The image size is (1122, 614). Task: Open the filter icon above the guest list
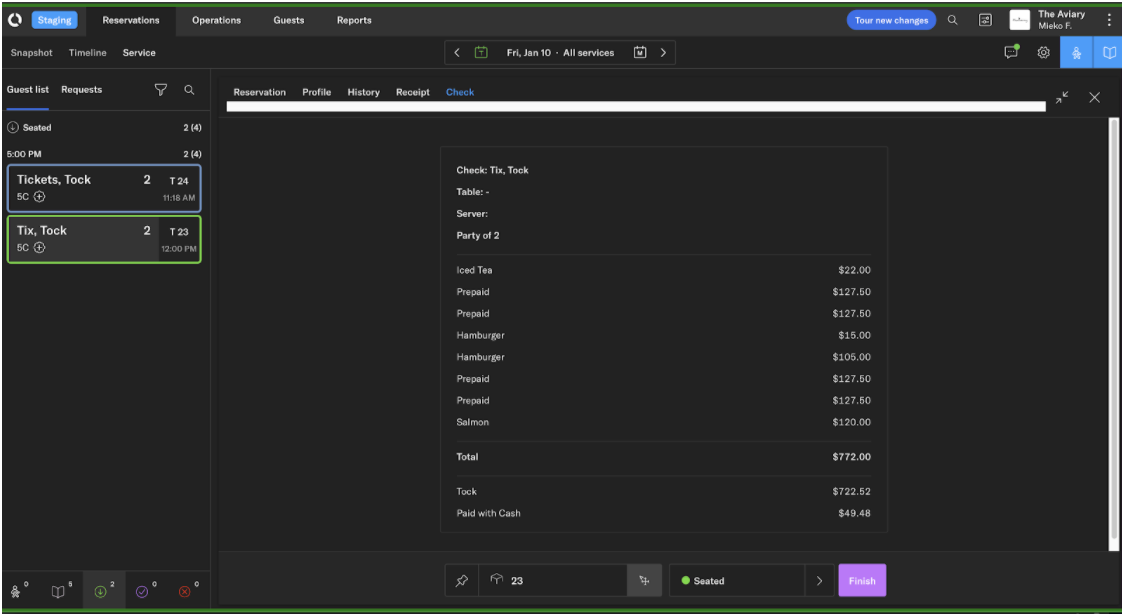click(161, 90)
